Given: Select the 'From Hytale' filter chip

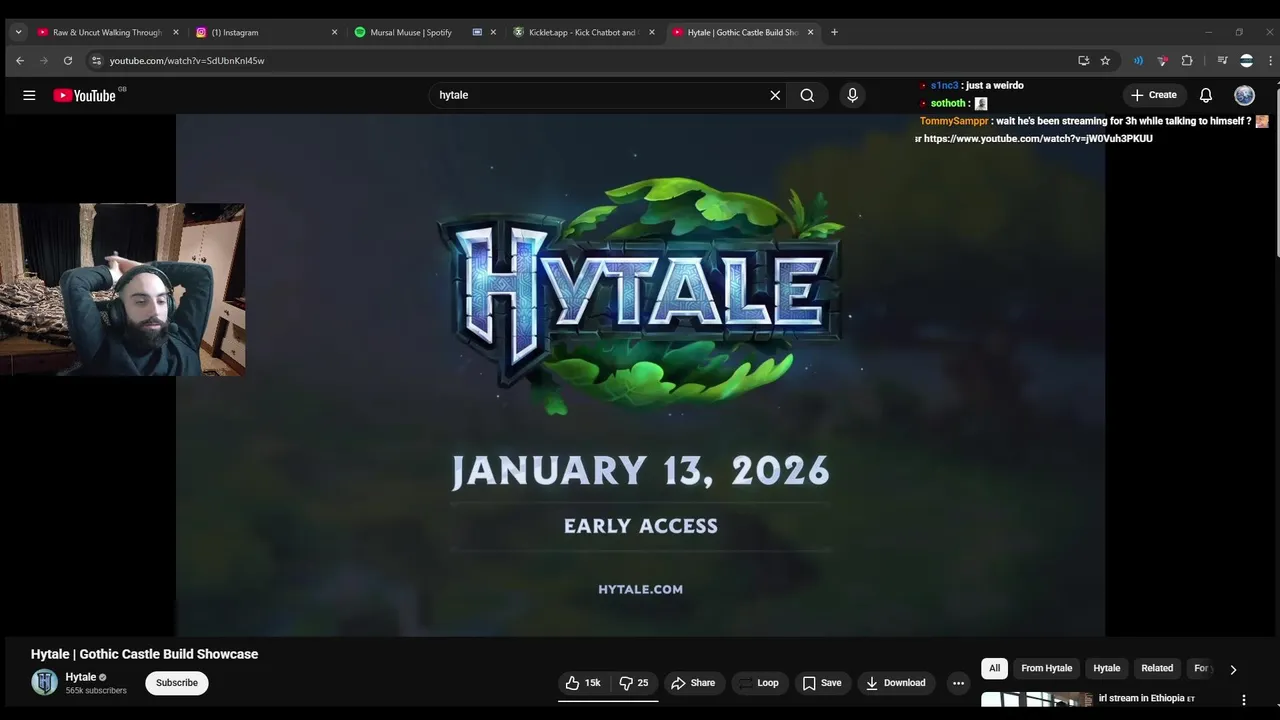Looking at the screenshot, I should tap(1046, 669).
